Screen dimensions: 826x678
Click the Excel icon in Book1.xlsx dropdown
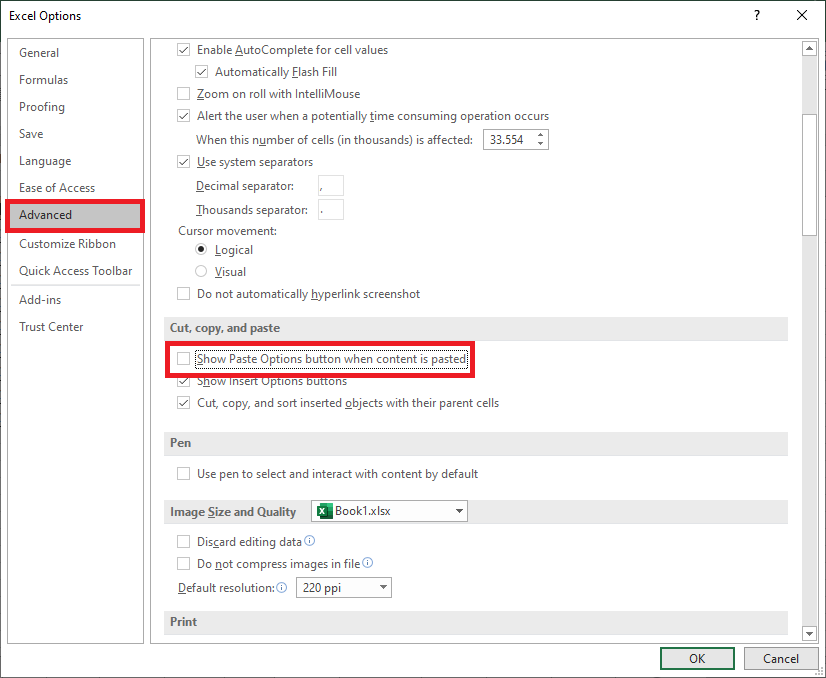point(324,511)
